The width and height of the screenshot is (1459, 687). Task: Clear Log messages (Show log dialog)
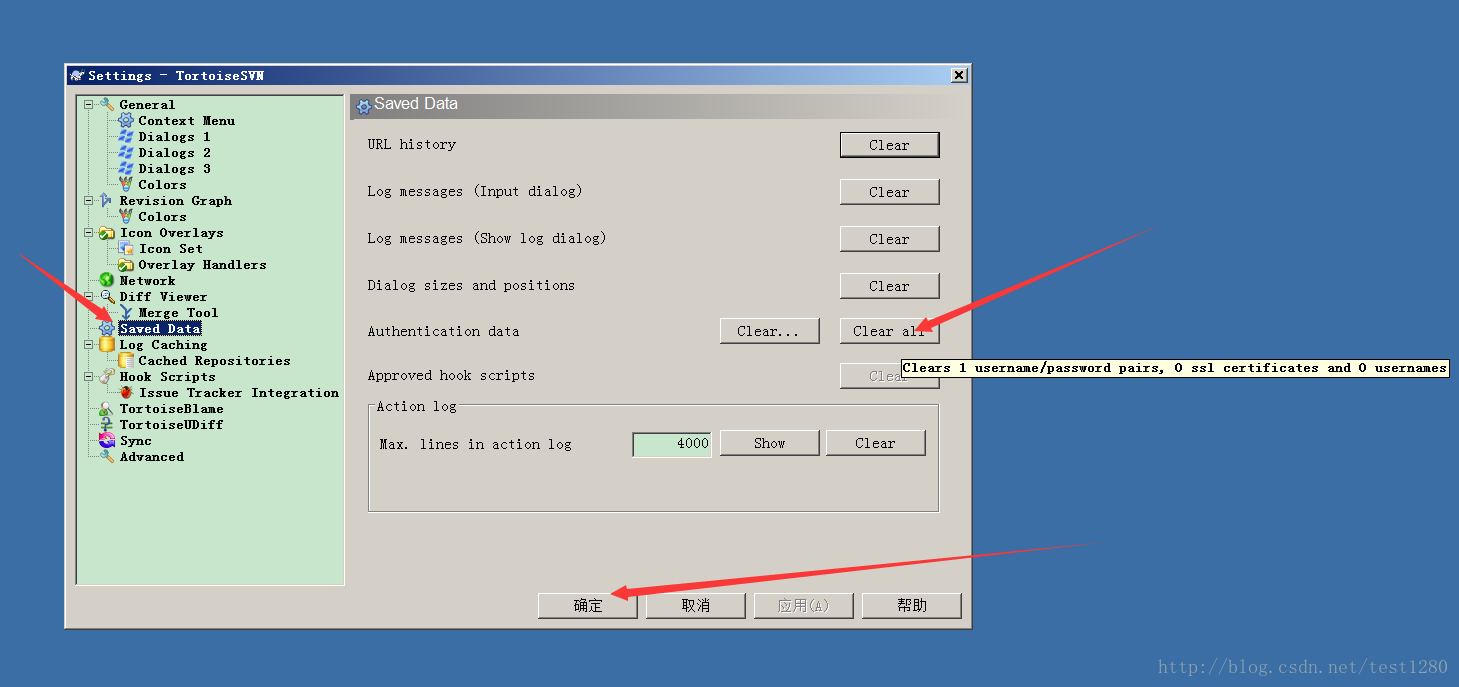pyautogui.click(x=889, y=239)
